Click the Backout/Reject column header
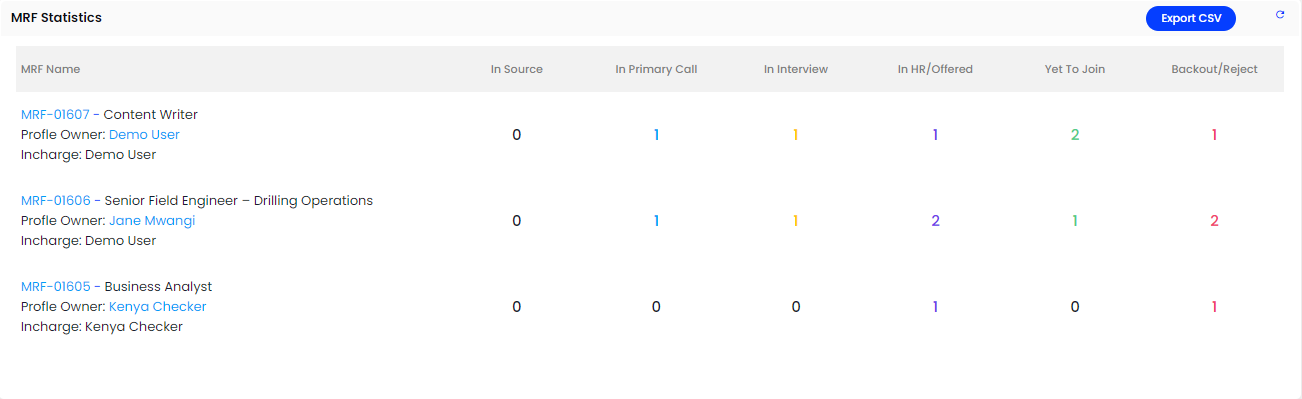 1215,70
